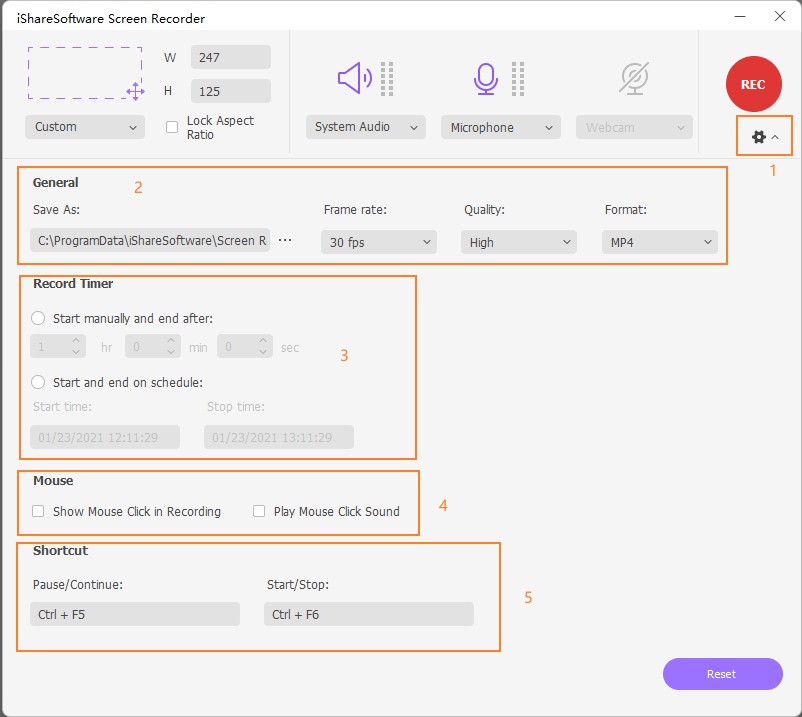
Task: Click the dashed capture area selection icon
Action: 86,73
